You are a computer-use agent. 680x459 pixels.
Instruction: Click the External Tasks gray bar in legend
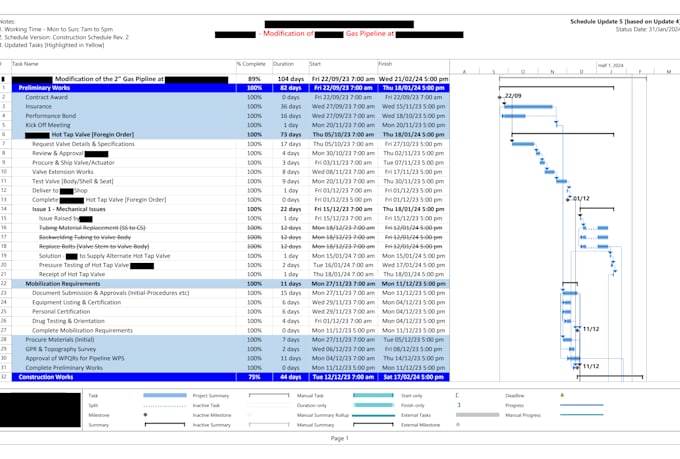click(x=477, y=415)
